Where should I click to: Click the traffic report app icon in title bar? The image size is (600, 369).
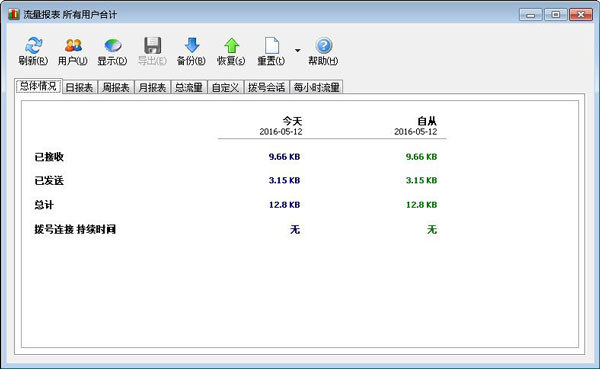tap(14, 15)
